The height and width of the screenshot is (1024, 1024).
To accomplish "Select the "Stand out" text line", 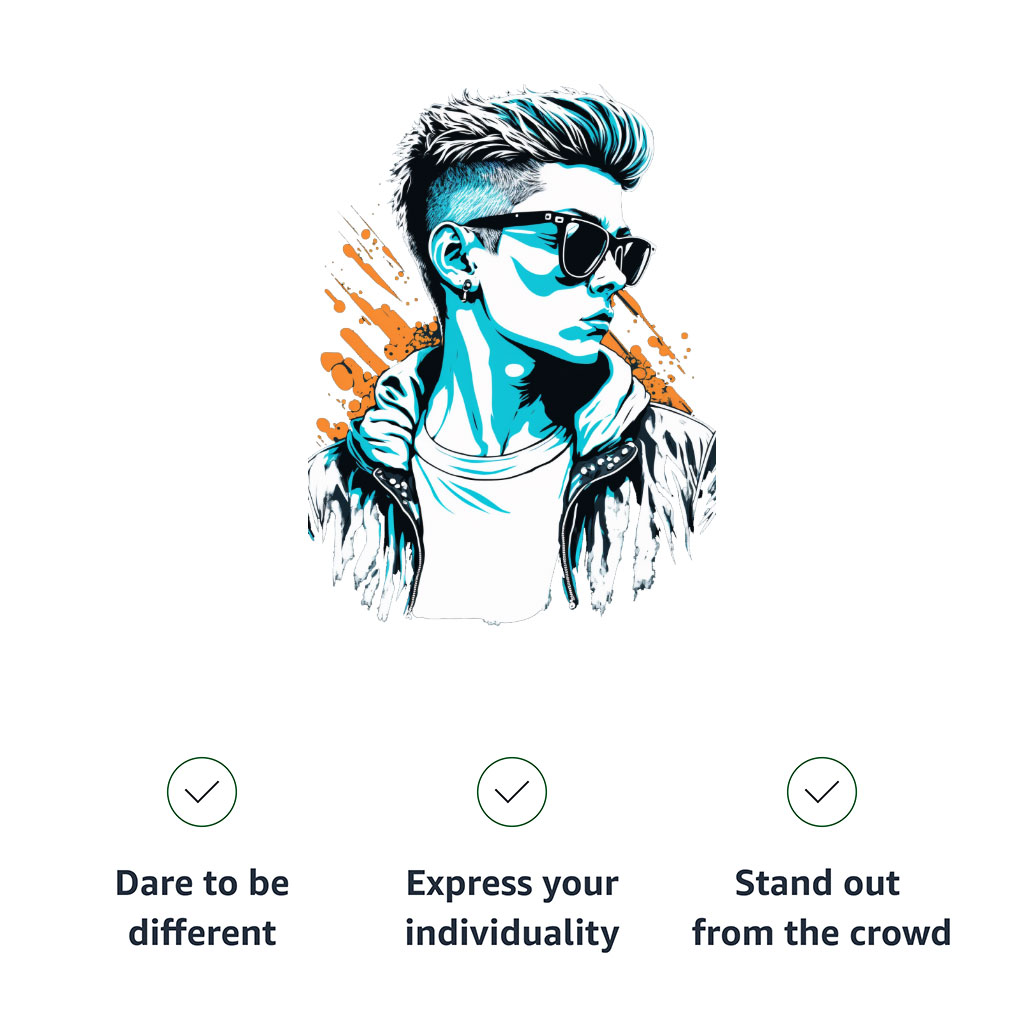I will (817, 883).
